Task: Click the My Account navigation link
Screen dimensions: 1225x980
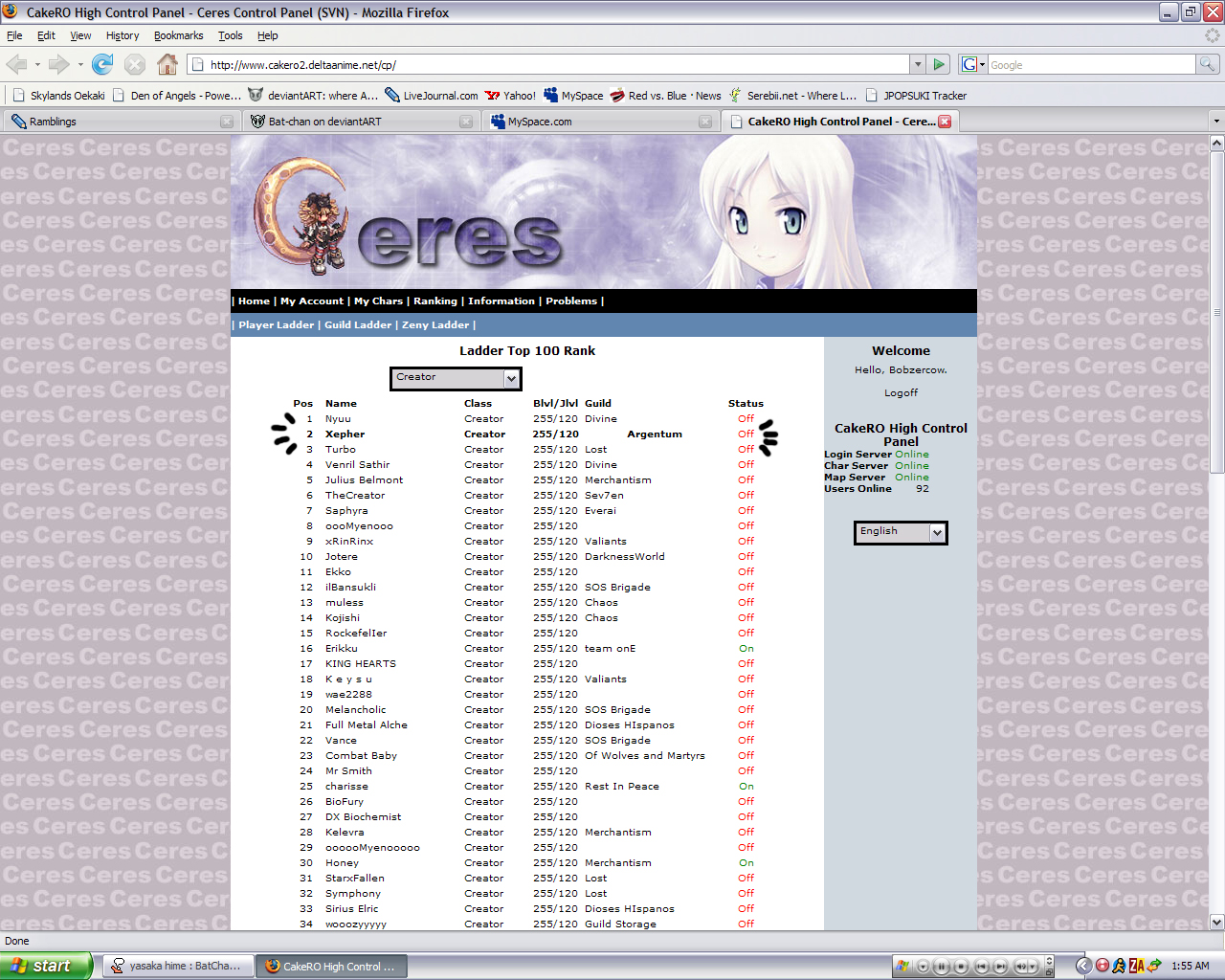Action: click(312, 301)
